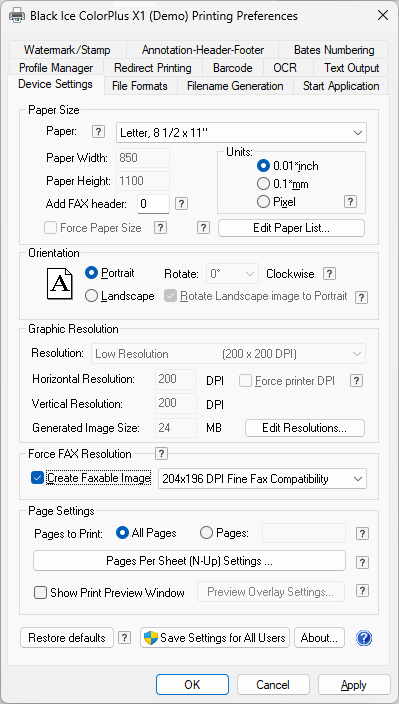Click Edit Resolutions button
This screenshot has height=704, width=399.
click(x=305, y=428)
